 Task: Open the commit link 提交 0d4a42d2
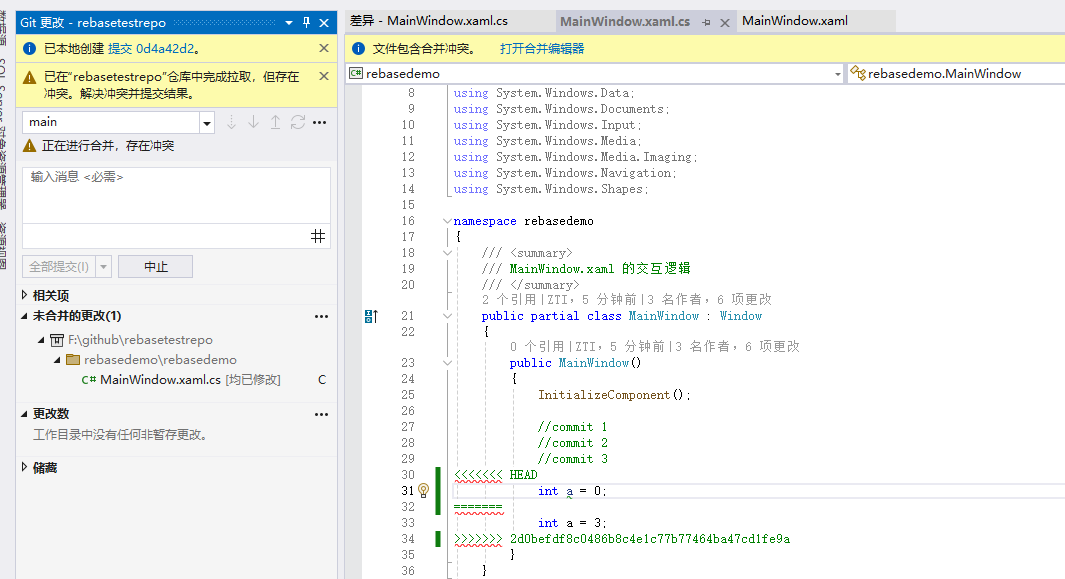pyautogui.click(x=151, y=48)
